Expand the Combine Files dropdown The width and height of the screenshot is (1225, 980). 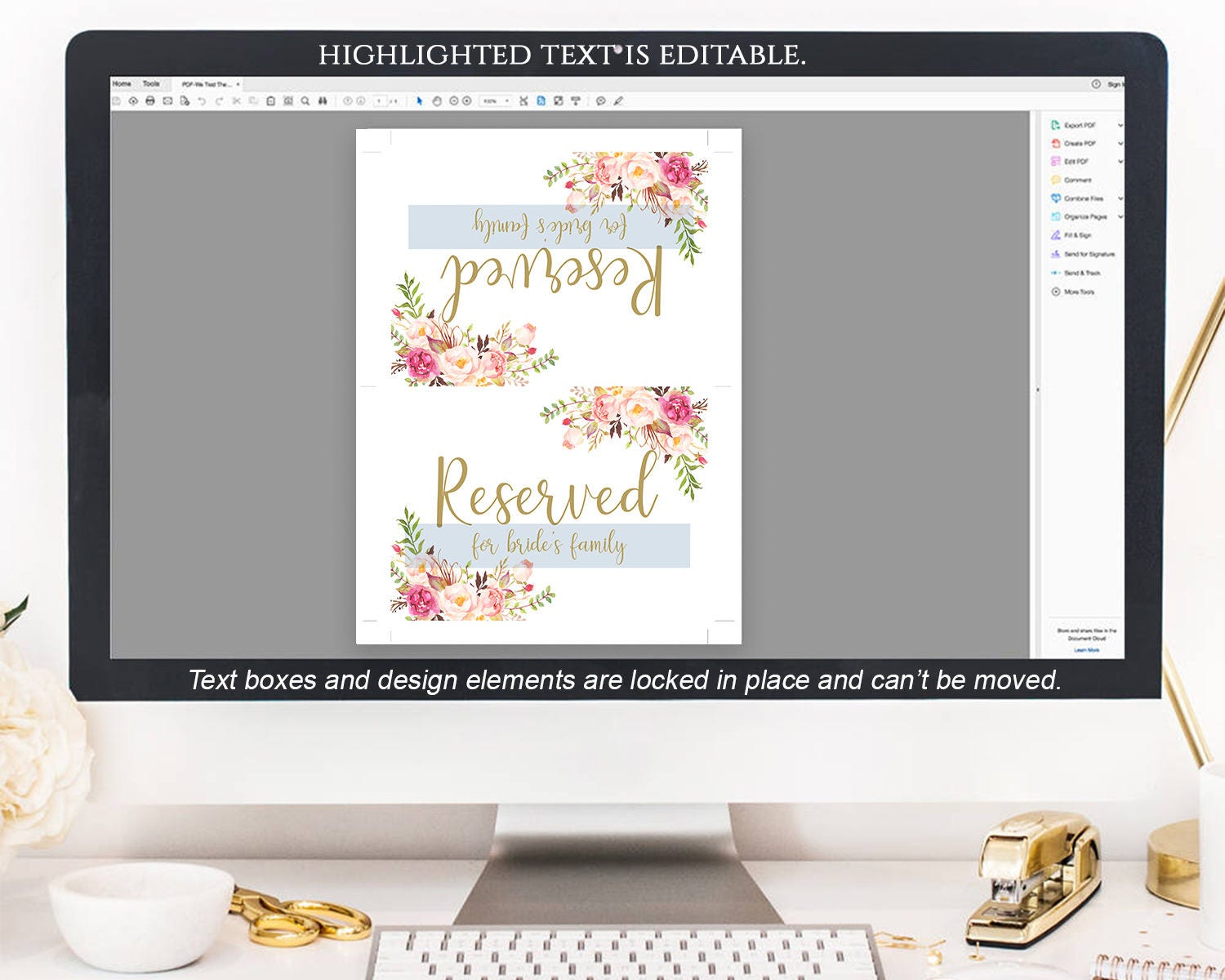(x=1121, y=198)
